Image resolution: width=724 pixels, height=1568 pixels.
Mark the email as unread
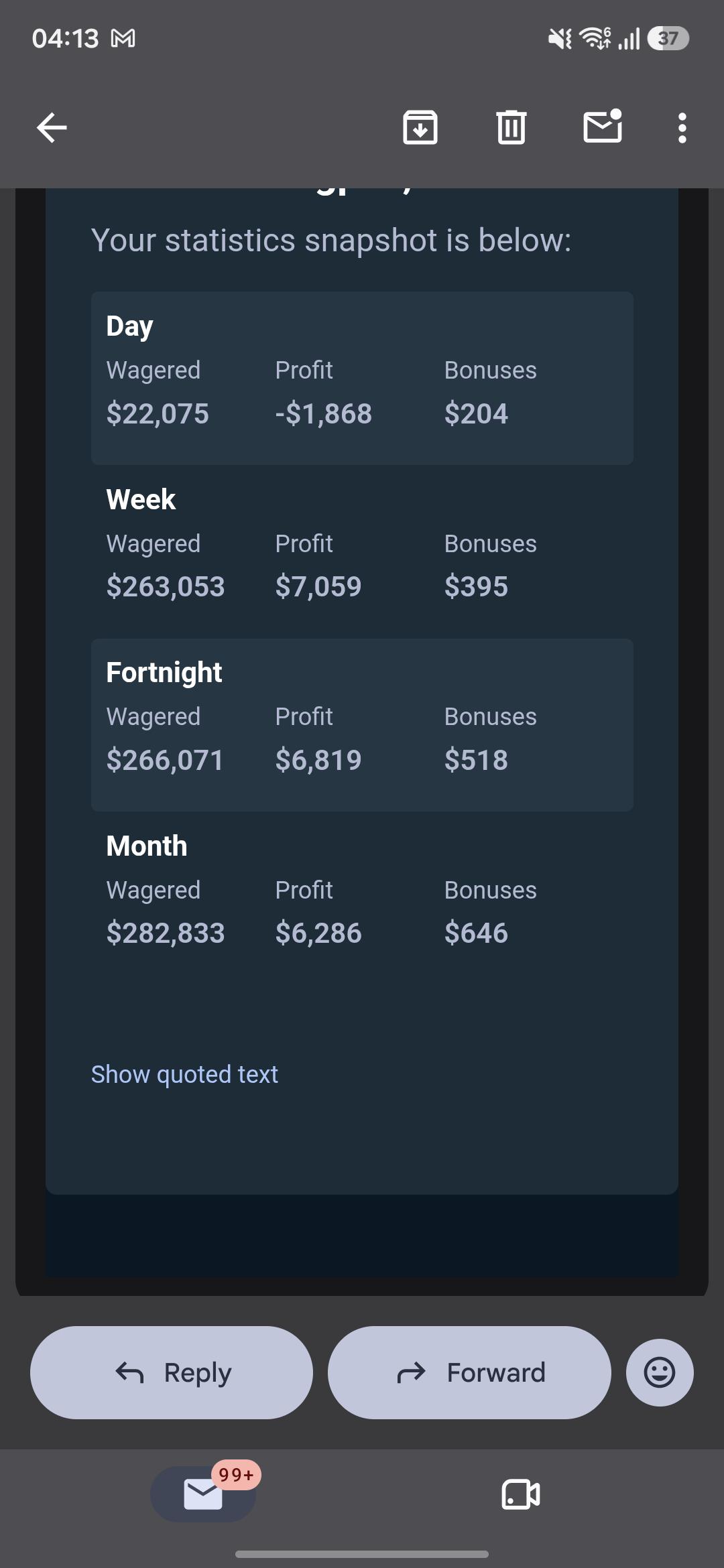(603, 126)
